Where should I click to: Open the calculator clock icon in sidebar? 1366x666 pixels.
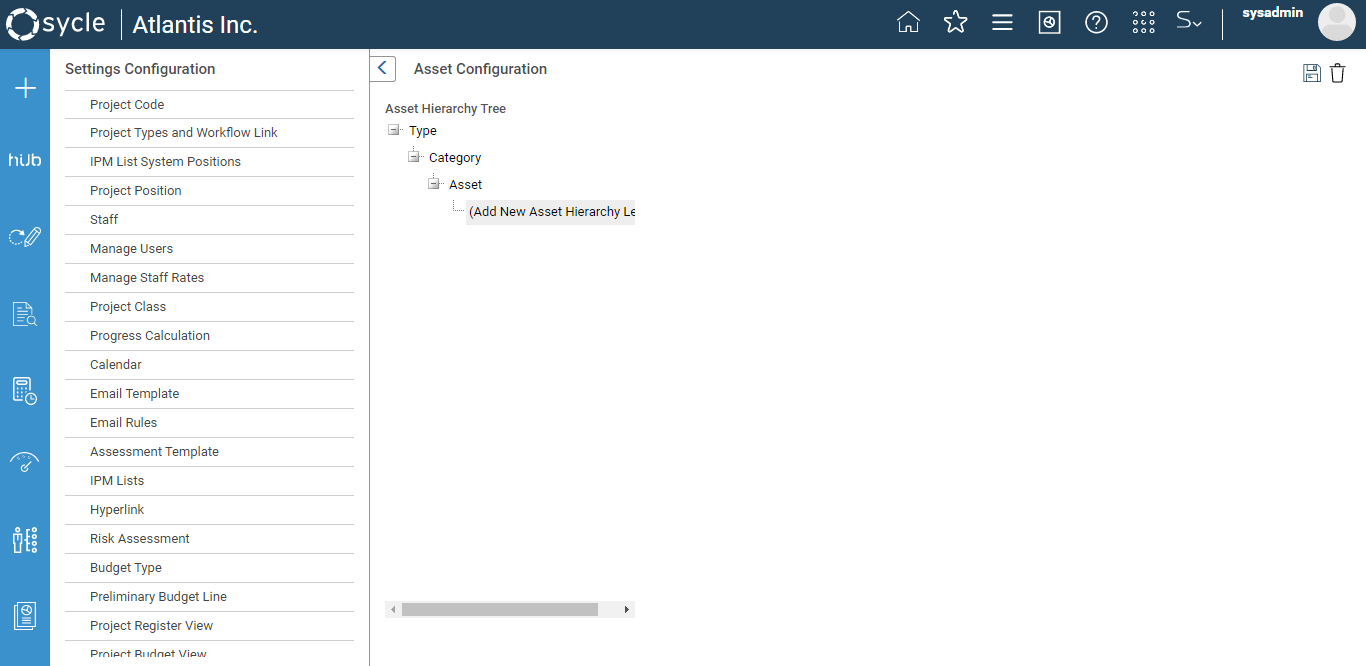coord(25,390)
